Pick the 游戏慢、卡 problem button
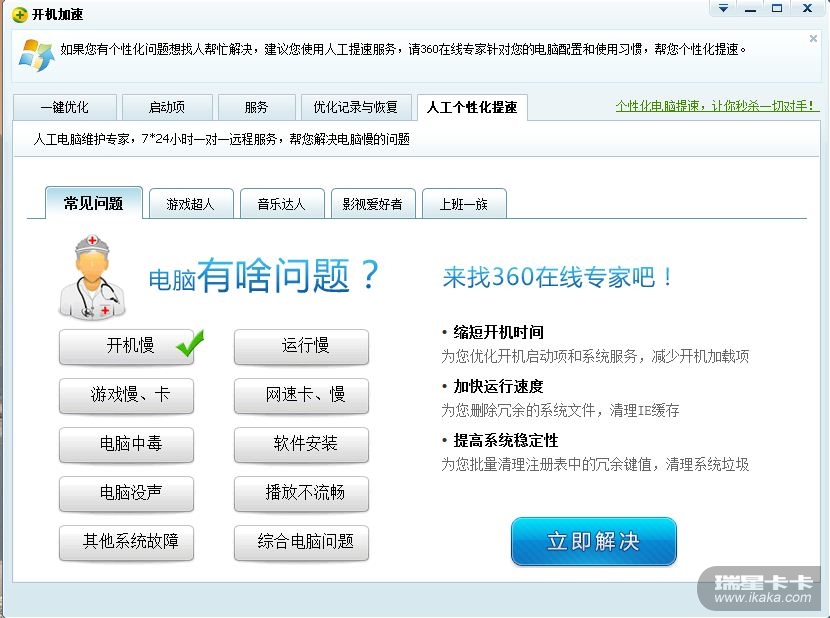 coord(127,396)
